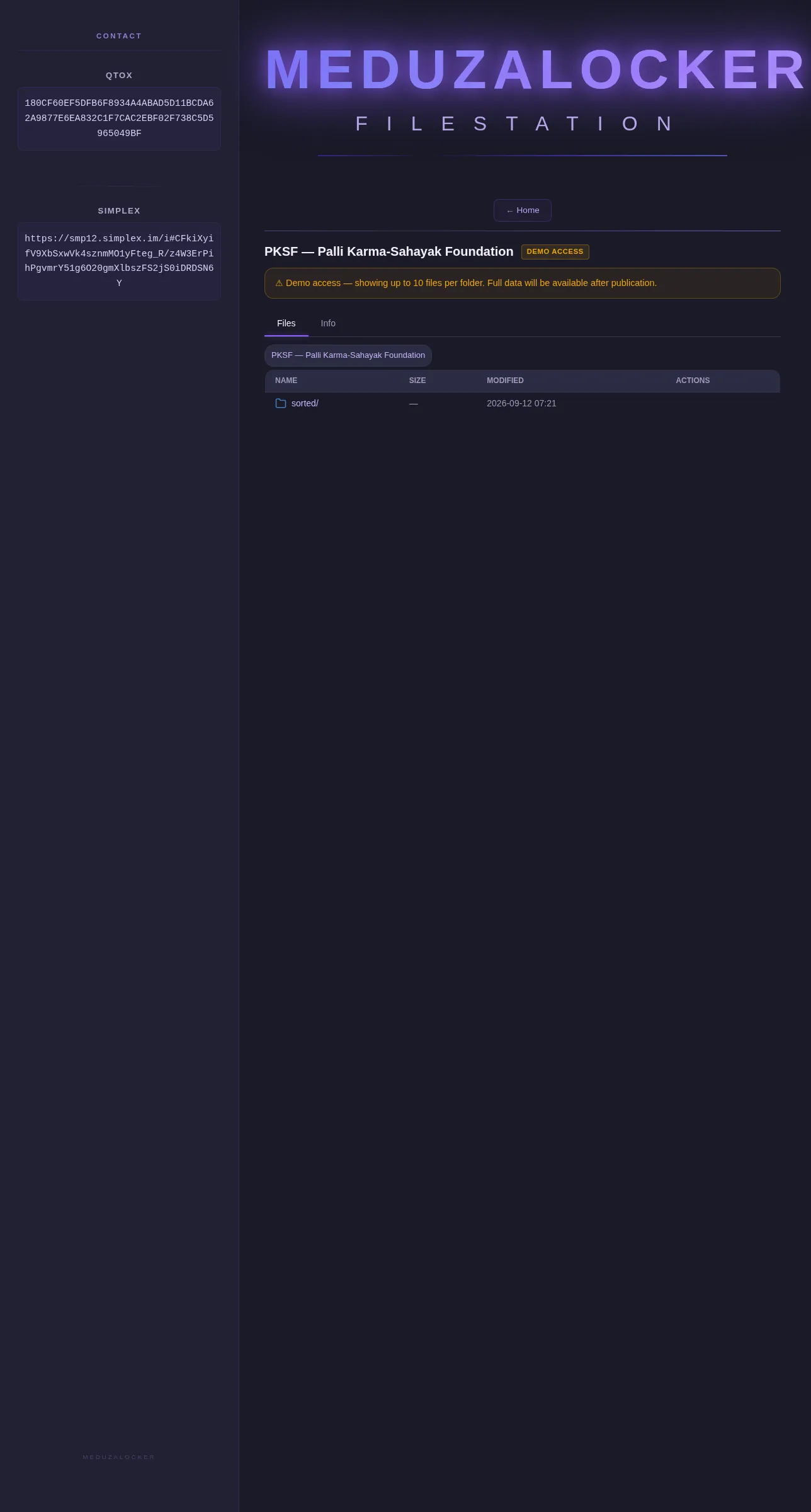The width and height of the screenshot is (811, 1512).
Task: Click the warning triangle icon in demo banner
Action: [x=279, y=283]
